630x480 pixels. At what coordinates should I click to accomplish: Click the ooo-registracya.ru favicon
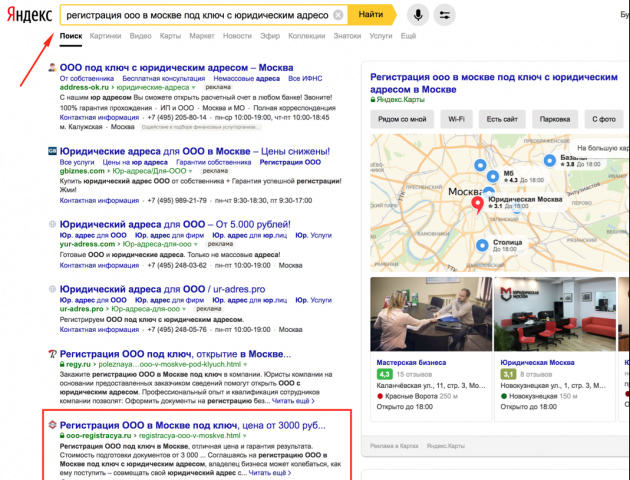pyautogui.click(x=52, y=425)
